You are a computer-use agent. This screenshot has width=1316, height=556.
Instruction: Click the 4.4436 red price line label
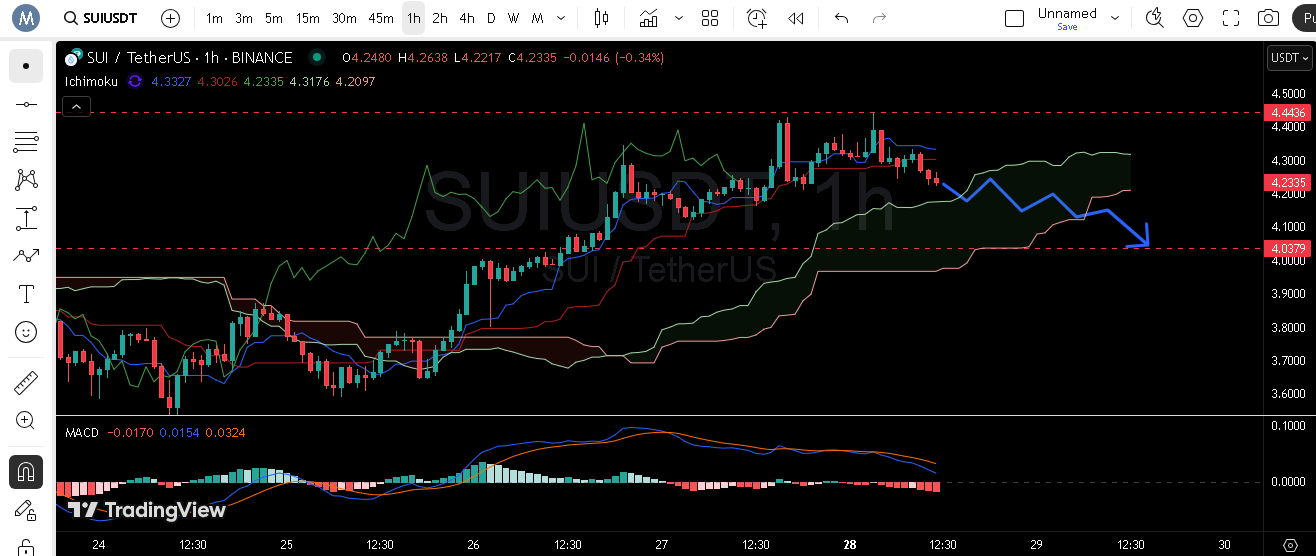(x=1289, y=113)
